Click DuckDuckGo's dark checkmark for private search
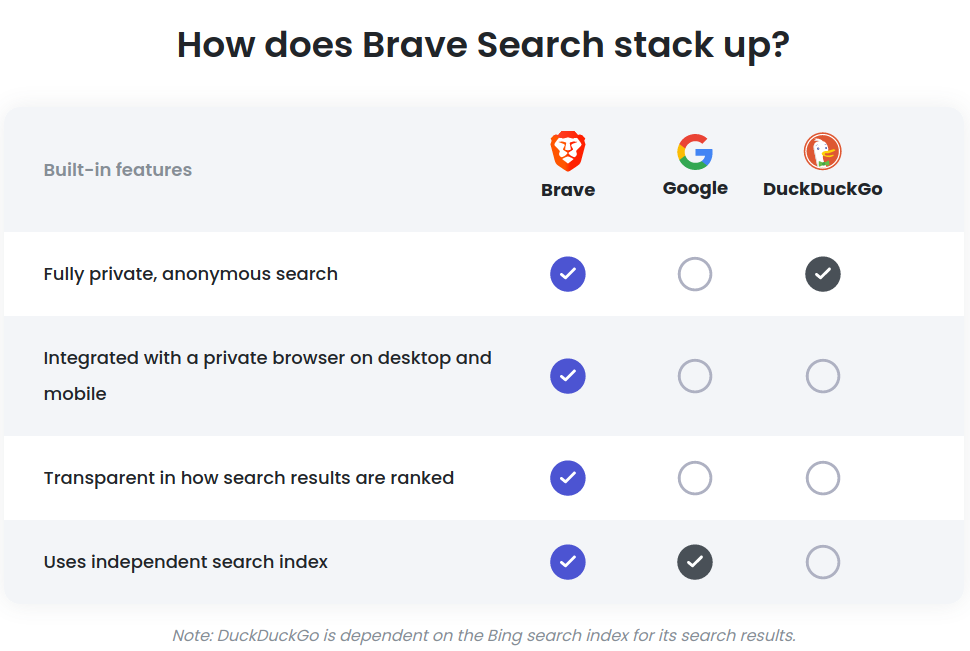Viewport: 970px width, 651px height. click(x=823, y=274)
